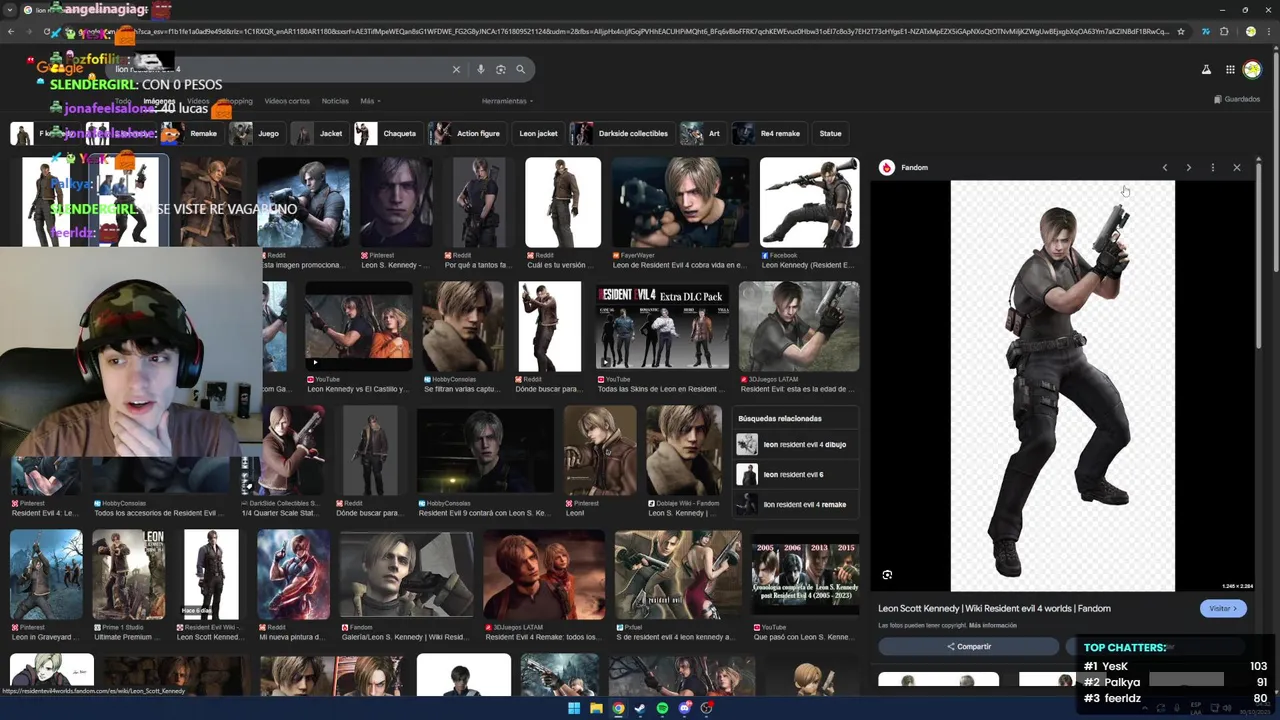Select related search leon resident evil 6
This screenshot has height=720, width=1280.
point(797,475)
